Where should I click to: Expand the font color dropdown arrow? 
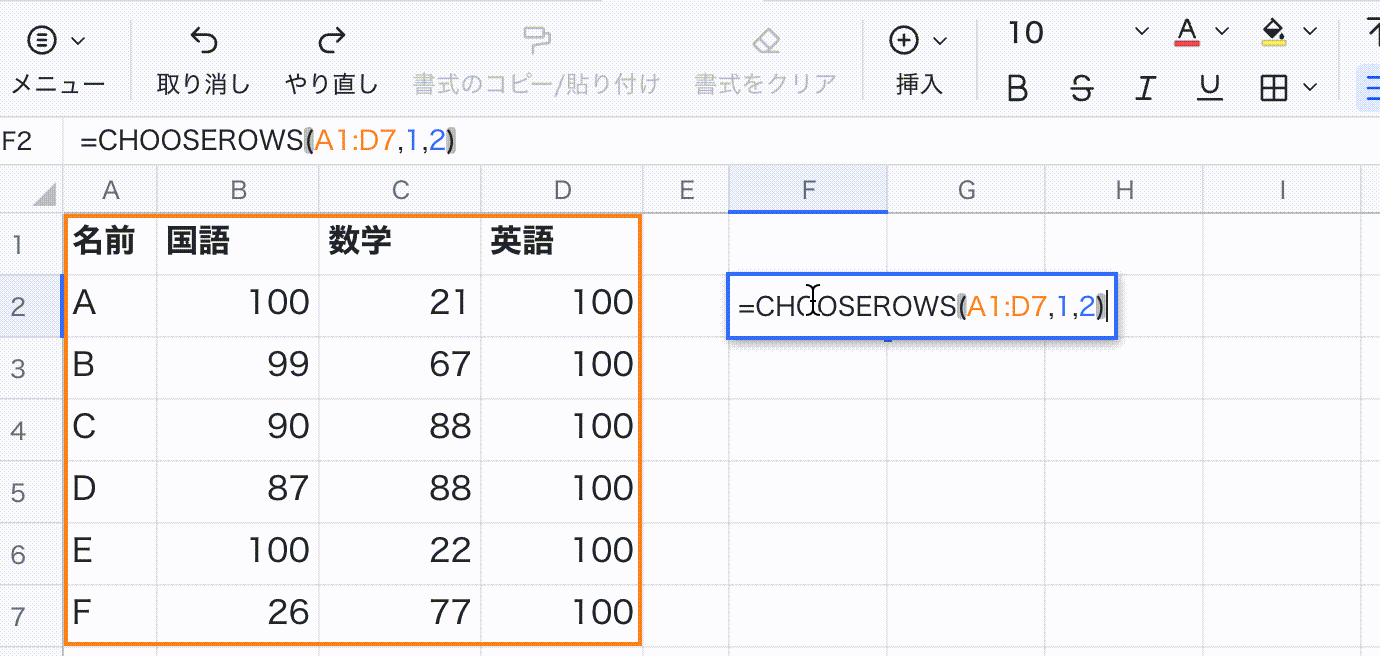point(1221,33)
